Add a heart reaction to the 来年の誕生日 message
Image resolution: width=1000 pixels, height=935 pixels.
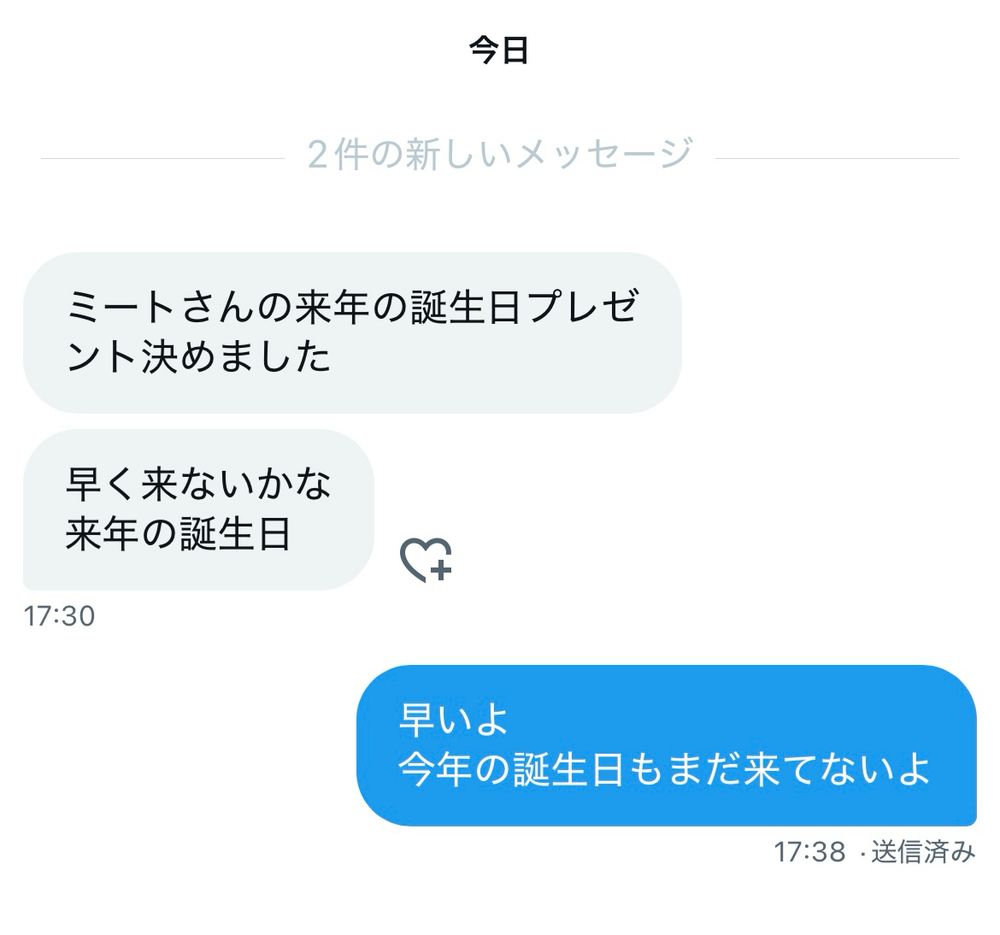(426, 560)
